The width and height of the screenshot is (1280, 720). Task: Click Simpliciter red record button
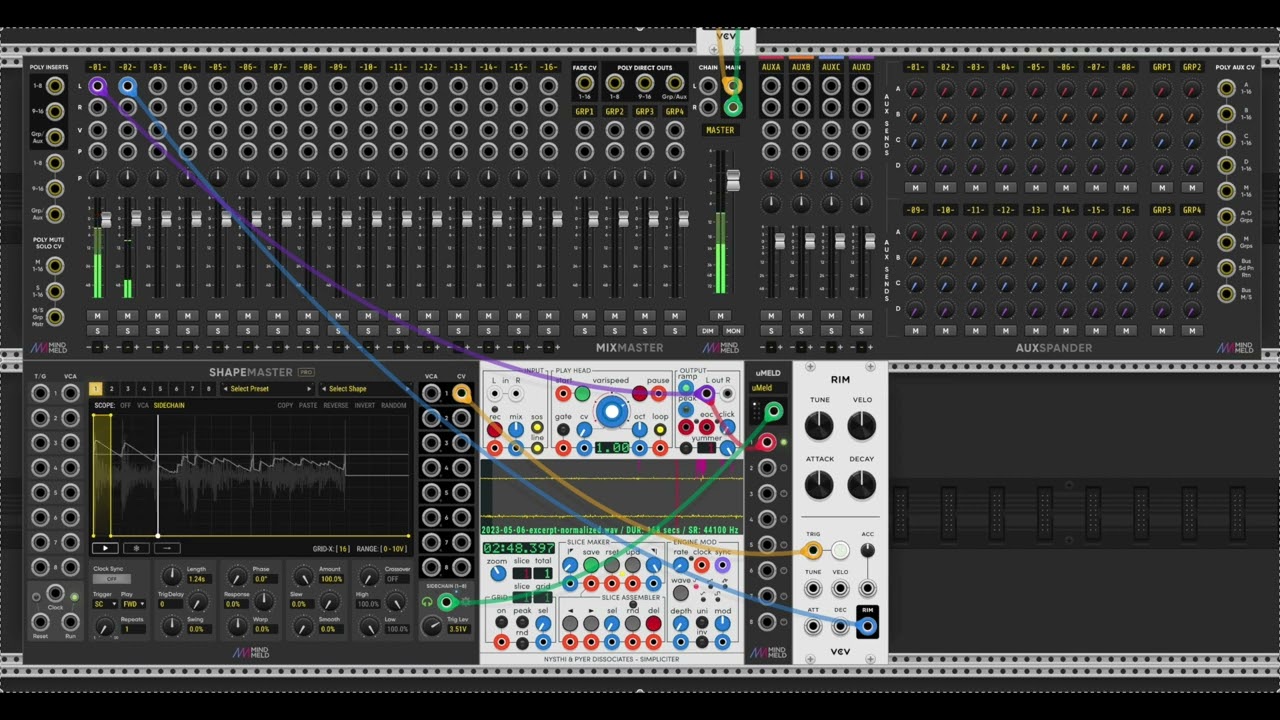click(x=494, y=430)
